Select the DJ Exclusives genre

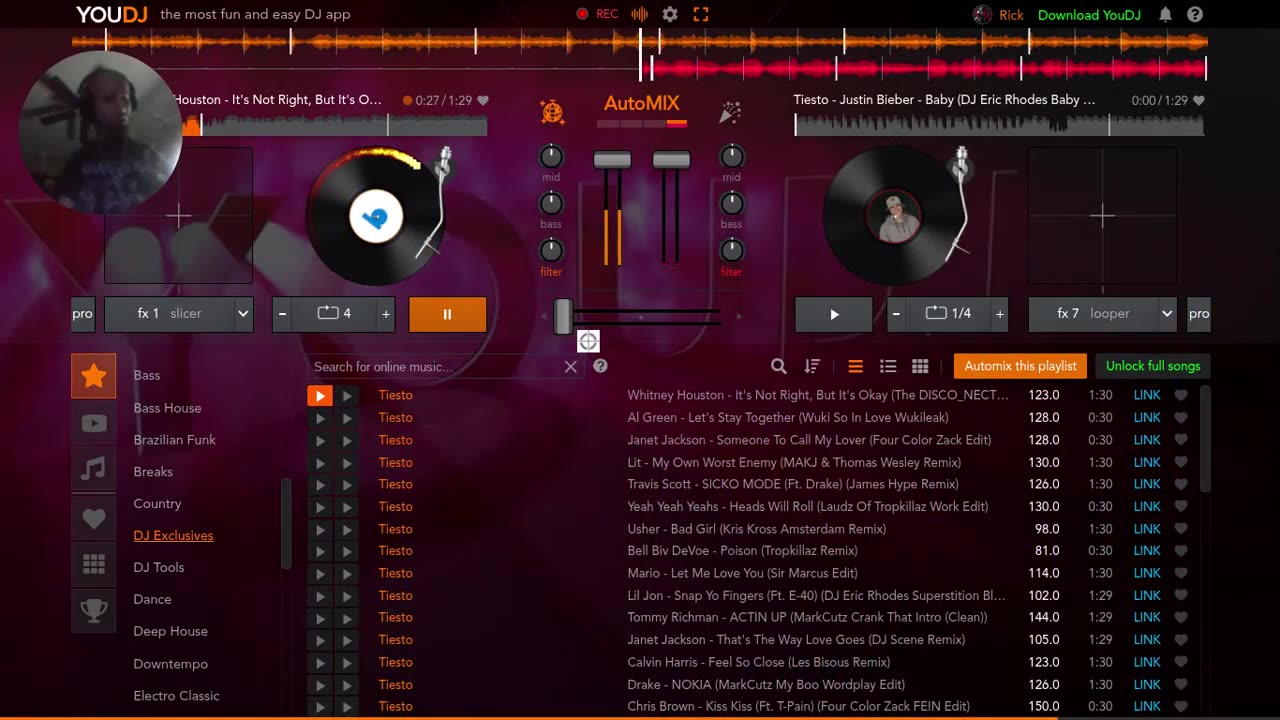click(173, 536)
